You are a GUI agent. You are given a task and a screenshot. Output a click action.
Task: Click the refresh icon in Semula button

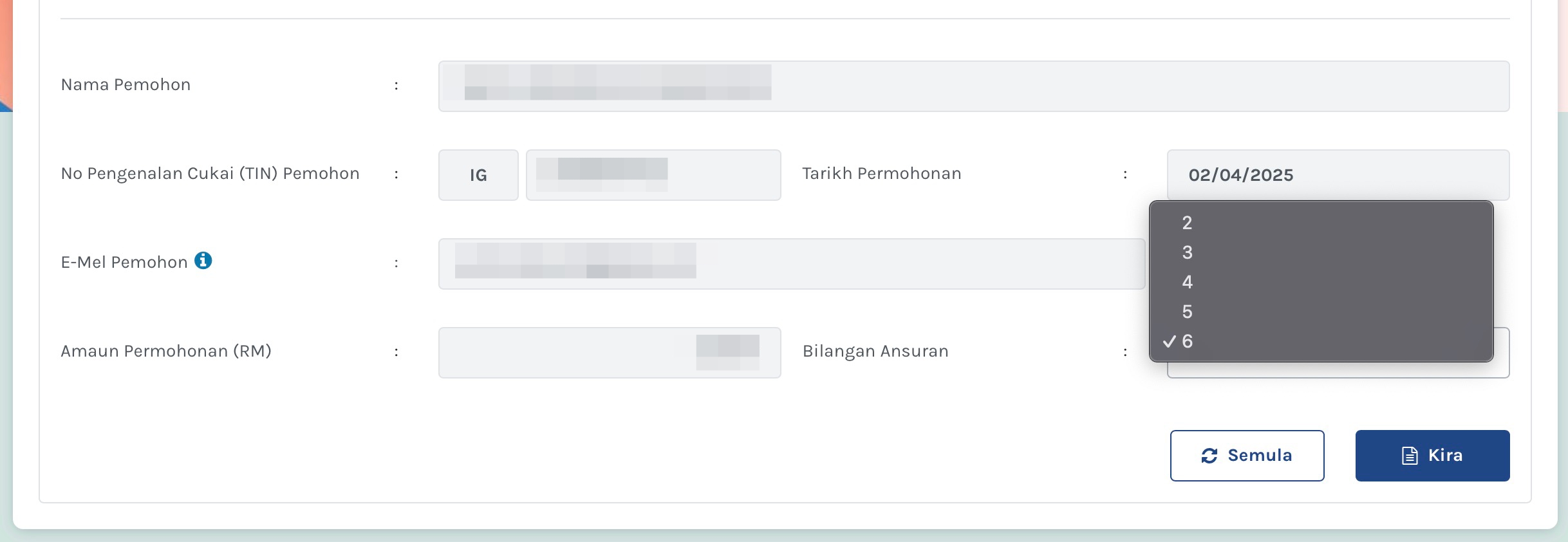pyautogui.click(x=1209, y=456)
